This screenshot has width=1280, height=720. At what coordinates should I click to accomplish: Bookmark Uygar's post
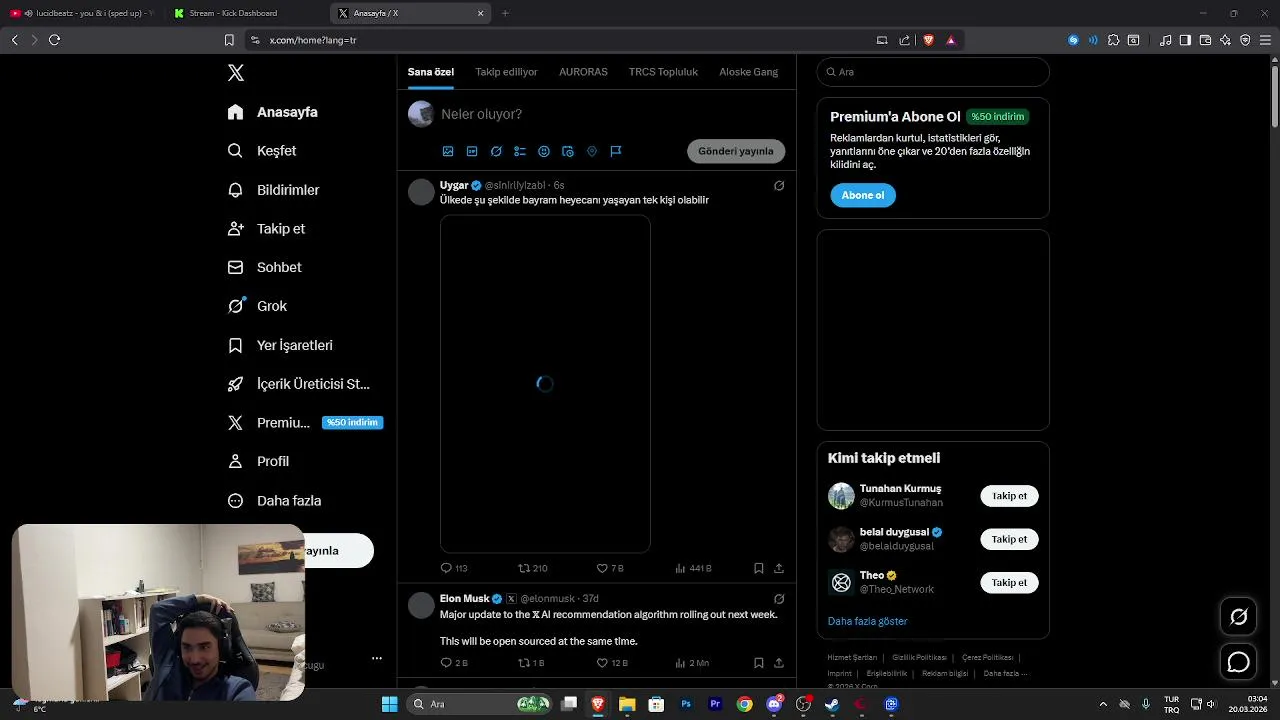[759, 568]
